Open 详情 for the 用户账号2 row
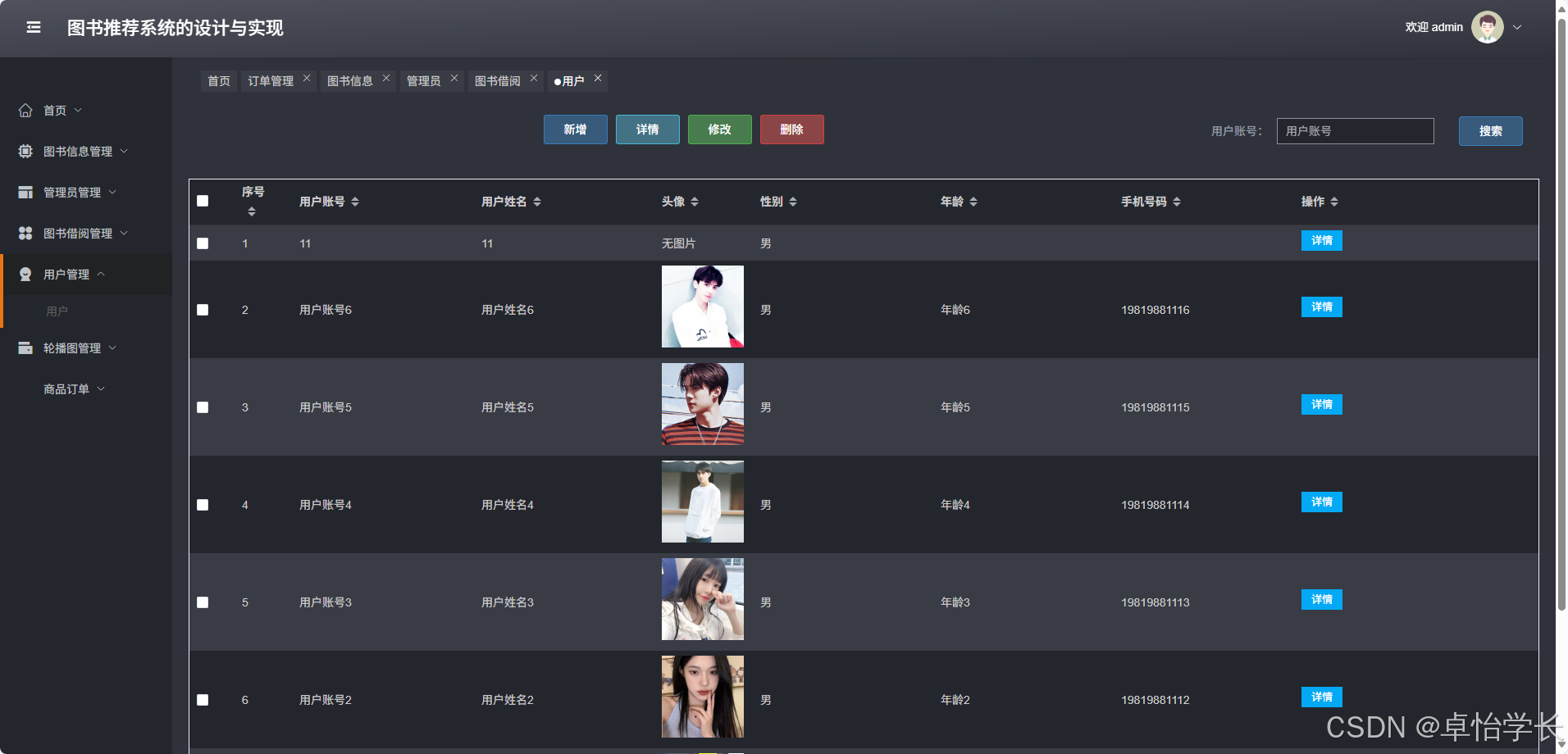Viewport: 1568px width, 754px height. point(1322,697)
